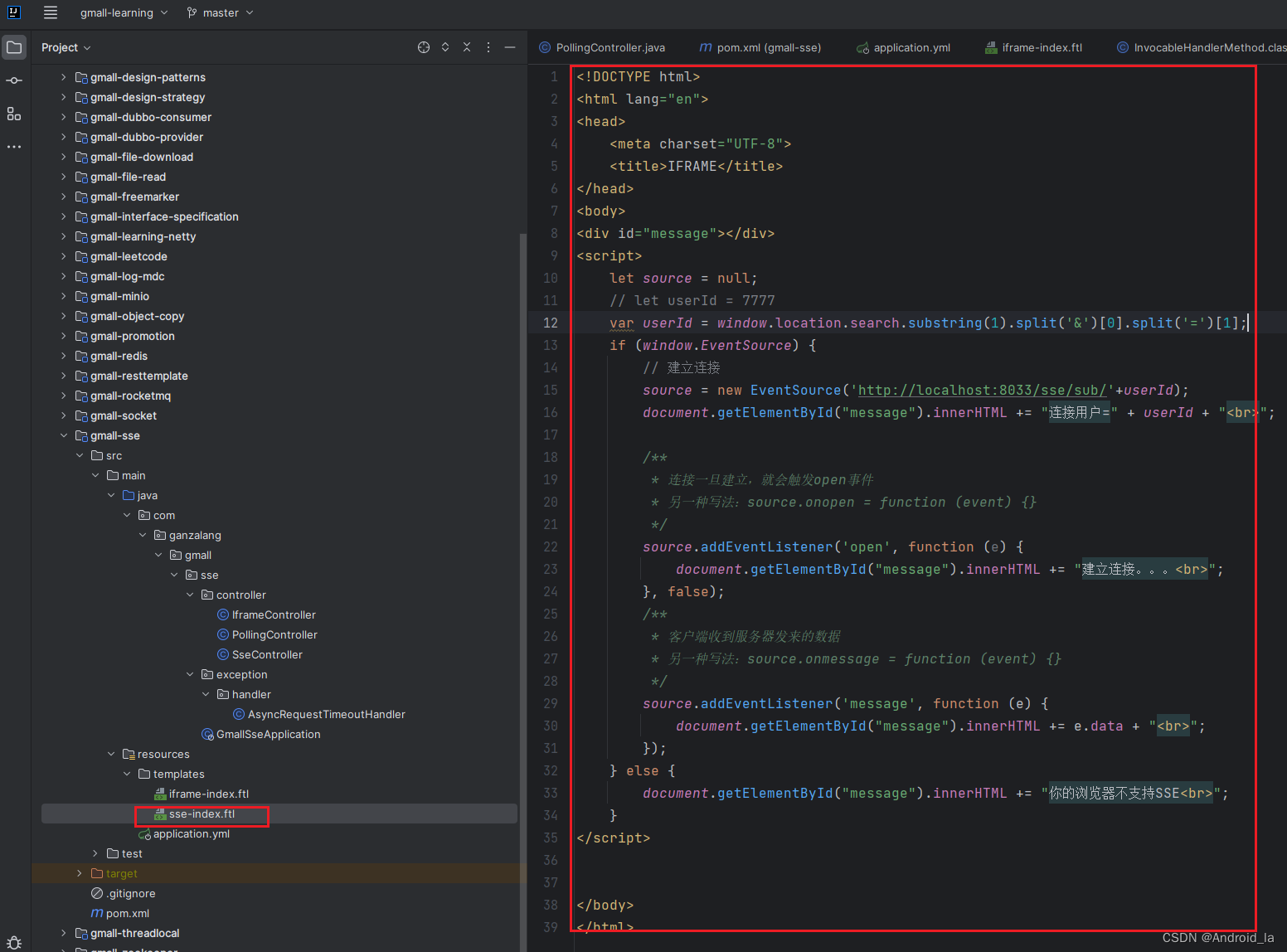
Task: Select AsyncRequestTimeoutHandler class
Action: pyautogui.click(x=327, y=714)
